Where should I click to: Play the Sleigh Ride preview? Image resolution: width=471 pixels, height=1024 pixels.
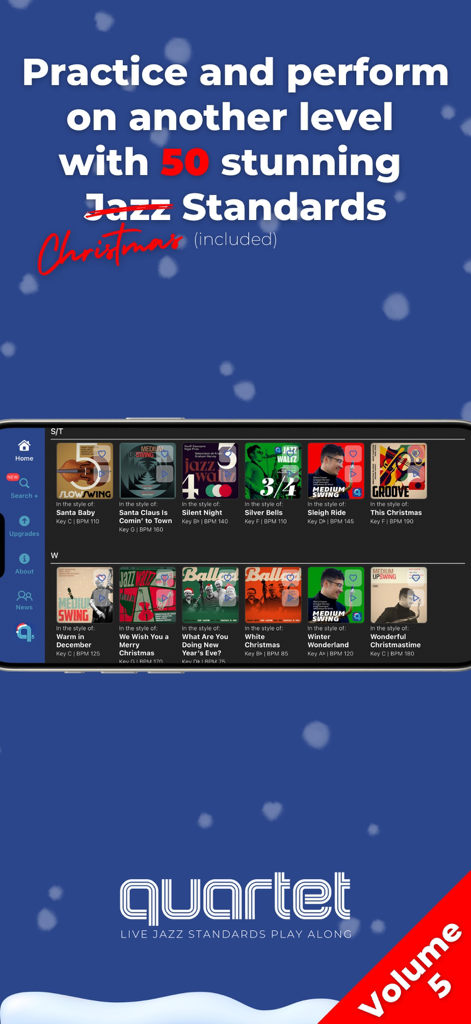353,473
